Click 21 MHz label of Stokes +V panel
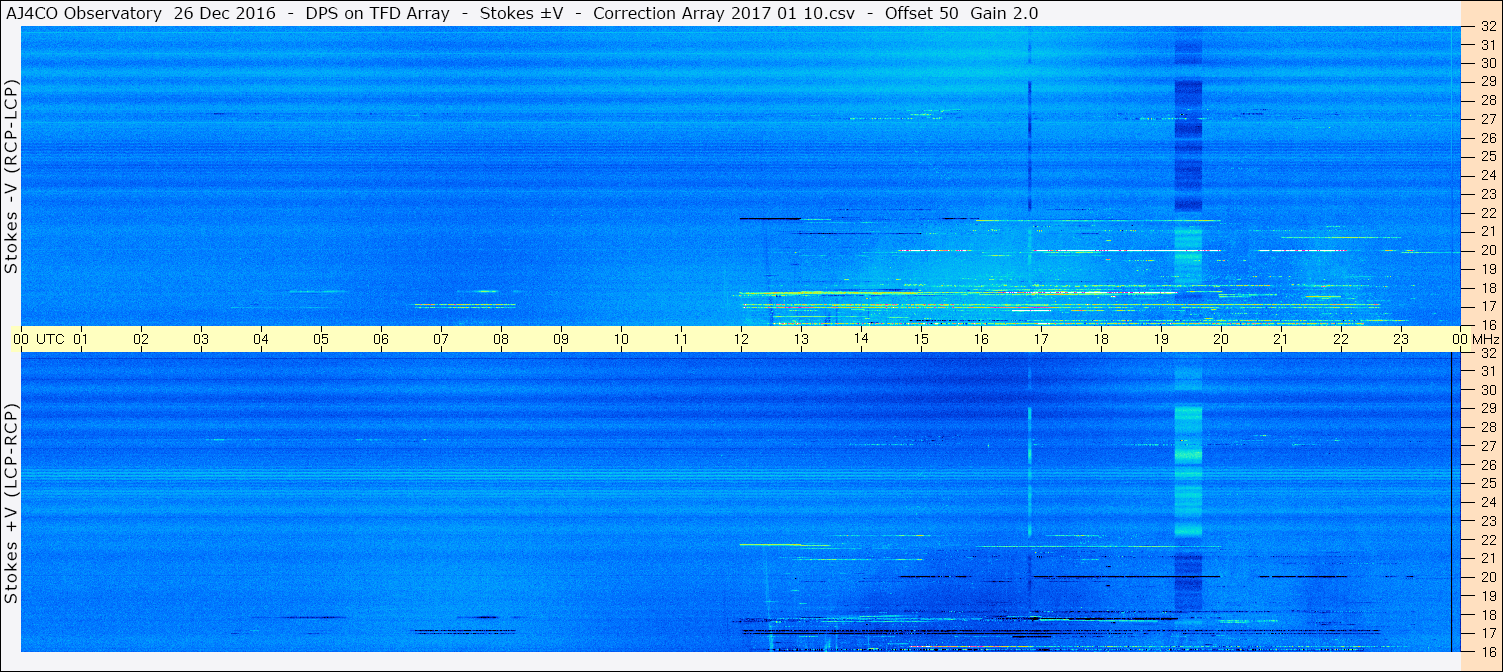 point(1488,558)
